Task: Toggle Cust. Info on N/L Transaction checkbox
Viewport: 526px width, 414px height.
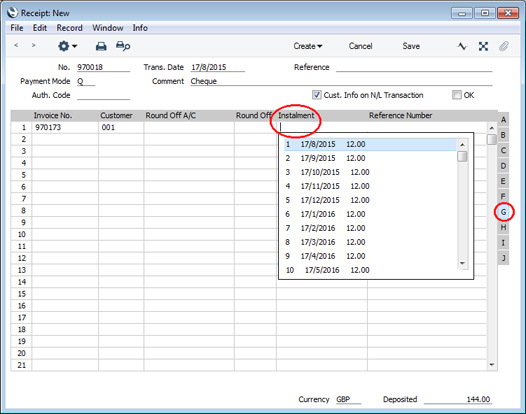Action: point(317,95)
